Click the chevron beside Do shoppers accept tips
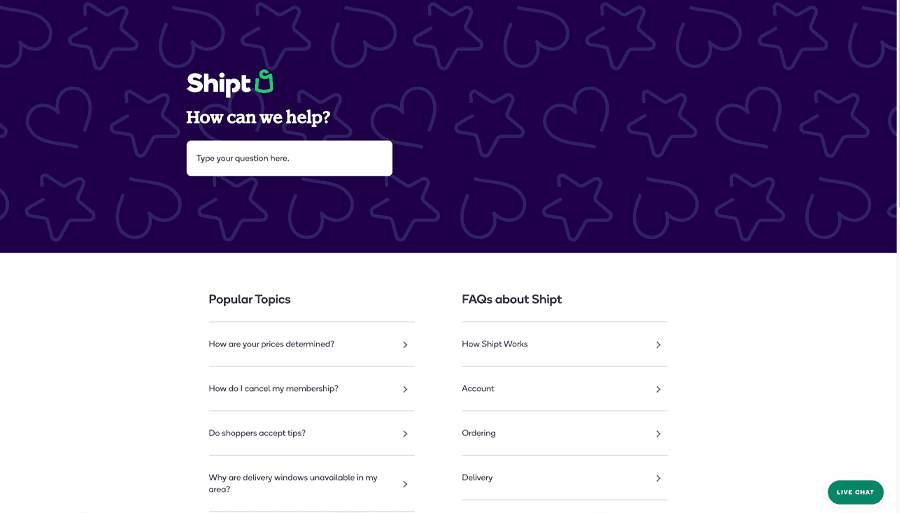Screen dimensions: 900x513 point(405,434)
